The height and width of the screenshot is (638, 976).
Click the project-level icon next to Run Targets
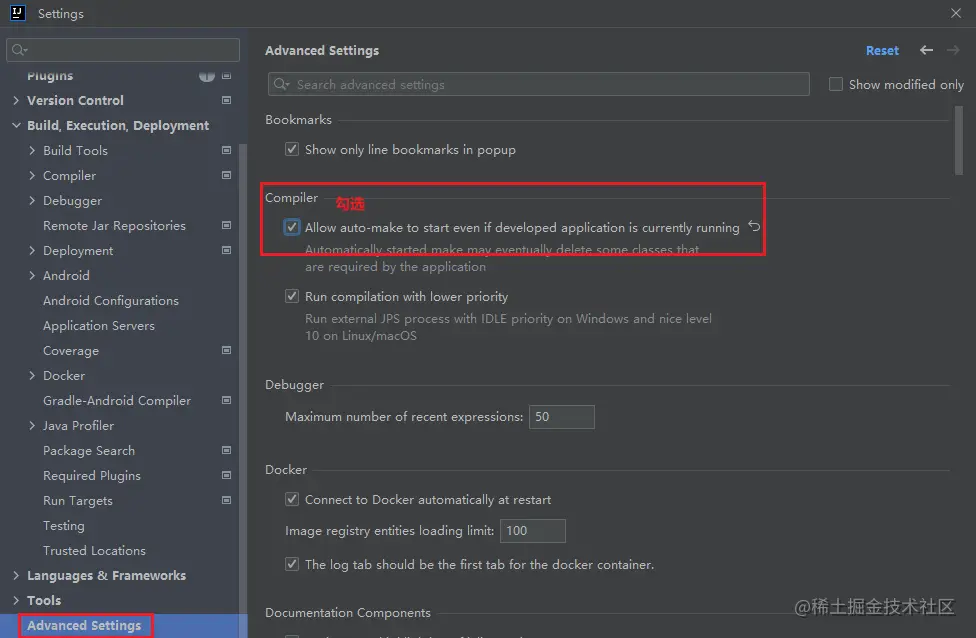(227, 500)
